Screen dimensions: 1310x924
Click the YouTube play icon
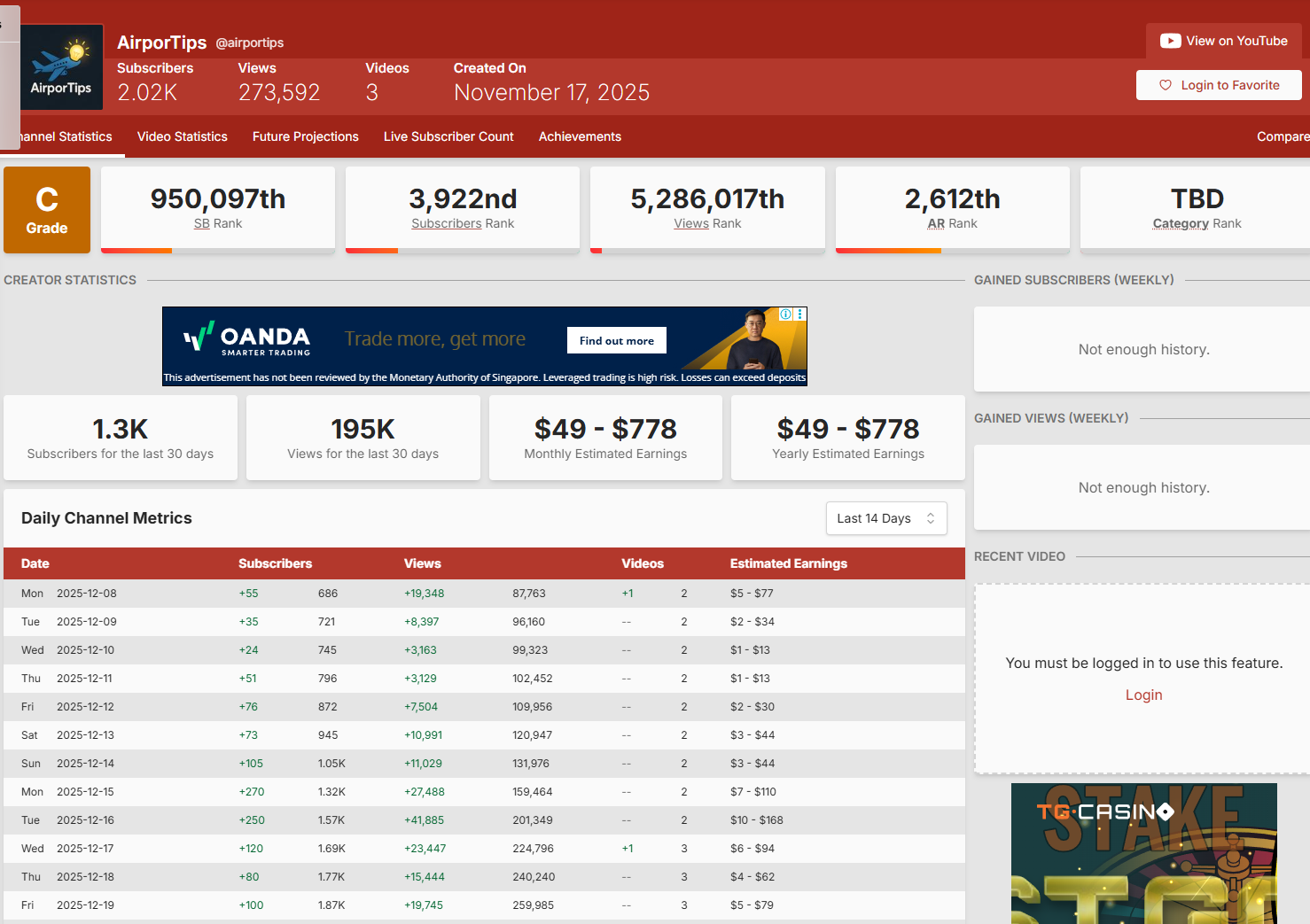click(x=1170, y=41)
